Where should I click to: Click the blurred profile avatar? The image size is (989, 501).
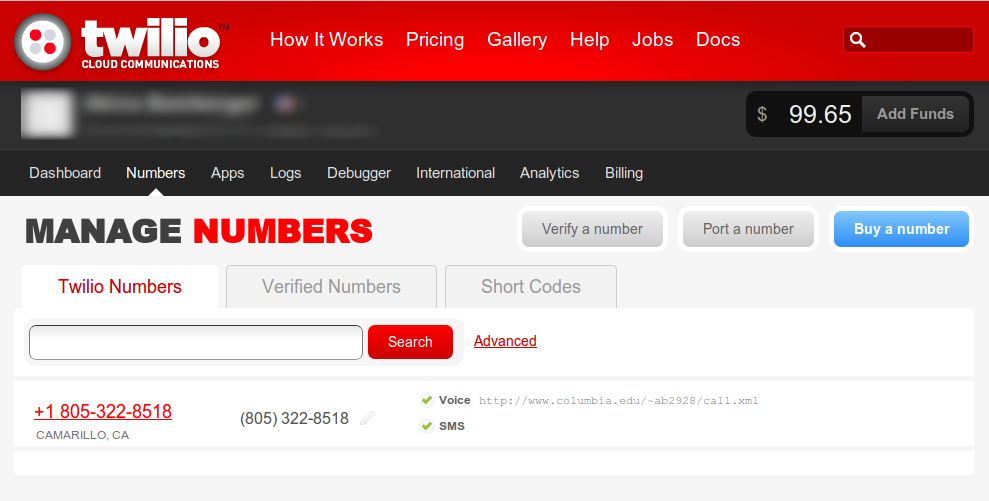pos(47,114)
